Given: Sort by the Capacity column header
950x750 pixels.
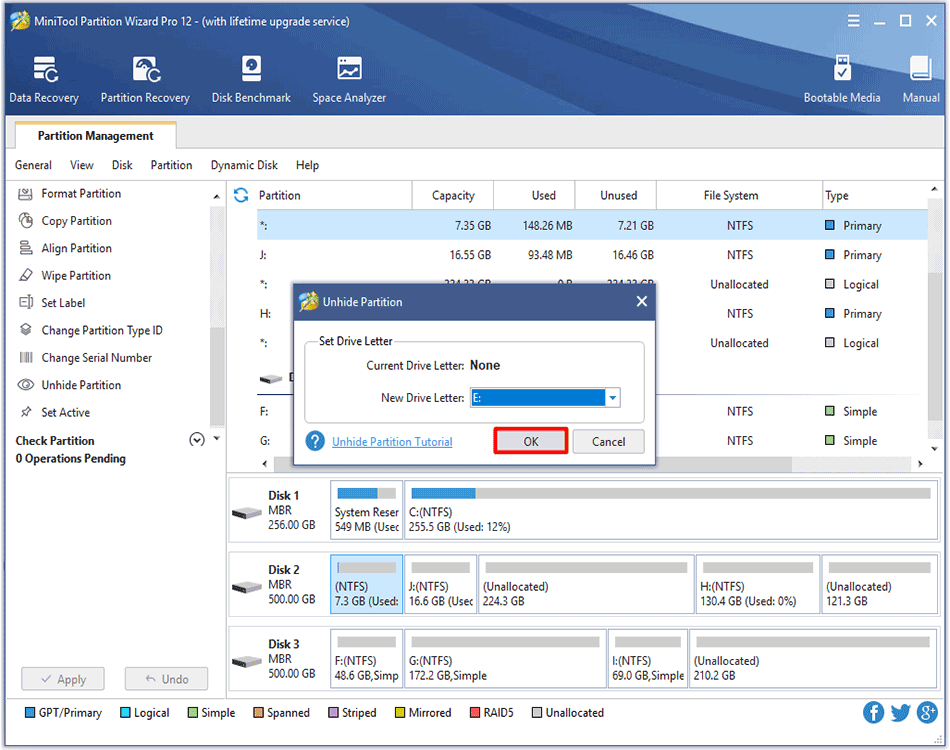Looking at the screenshot, I should point(453,195).
